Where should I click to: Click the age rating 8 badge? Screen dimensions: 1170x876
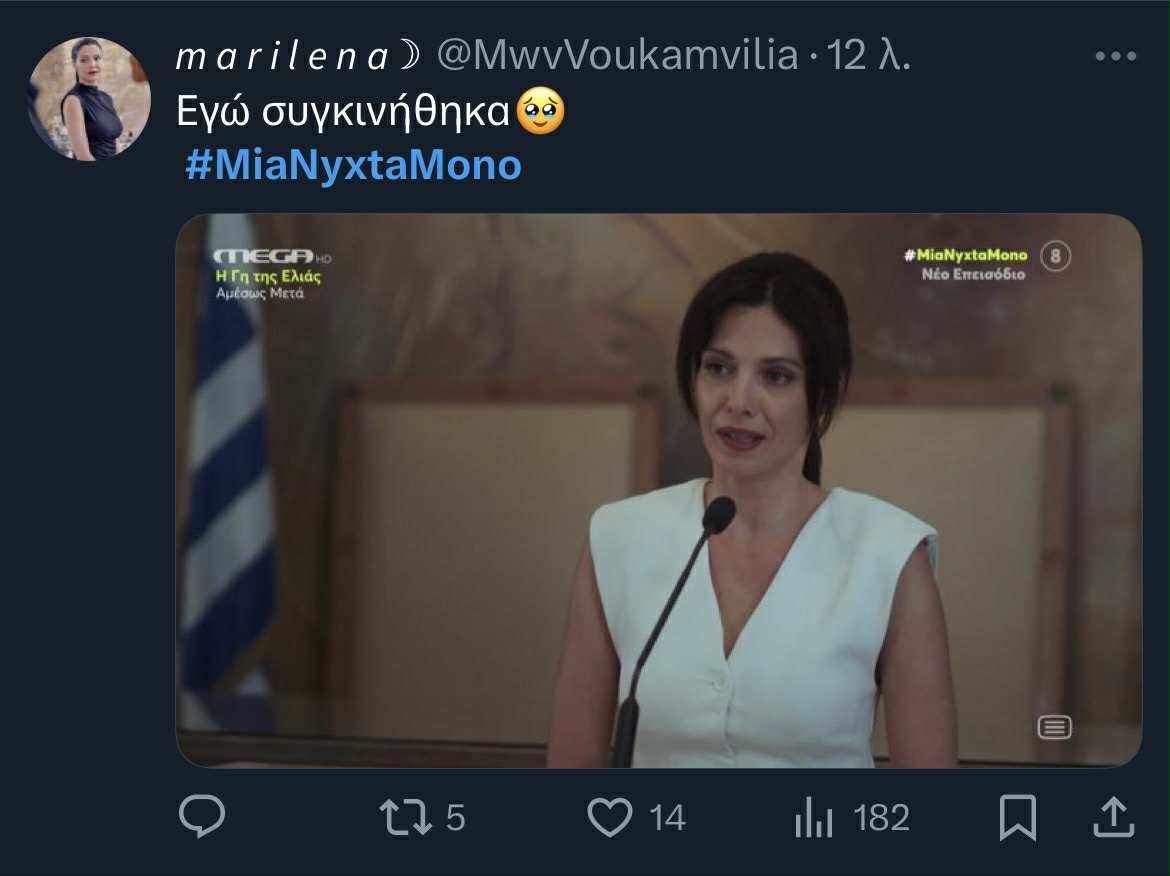1055,257
